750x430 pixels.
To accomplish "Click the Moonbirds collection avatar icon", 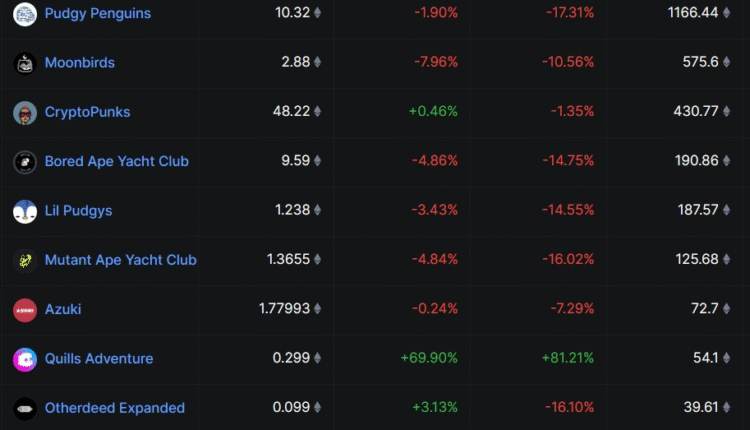I will (x=25, y=63).
